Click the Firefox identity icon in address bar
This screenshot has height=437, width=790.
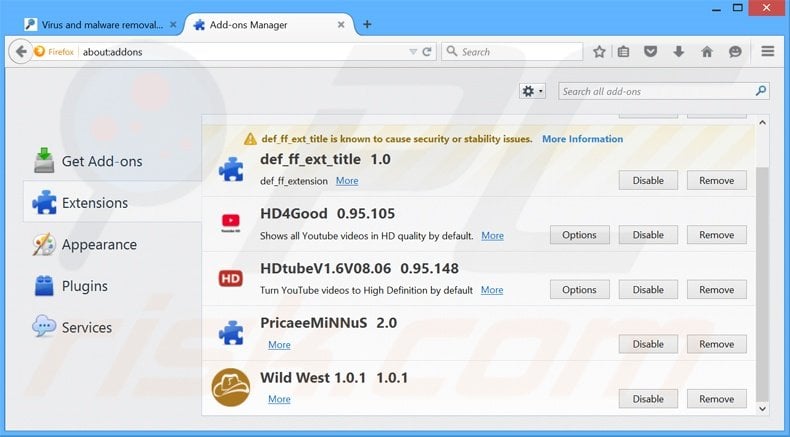[x=40, y=51]
